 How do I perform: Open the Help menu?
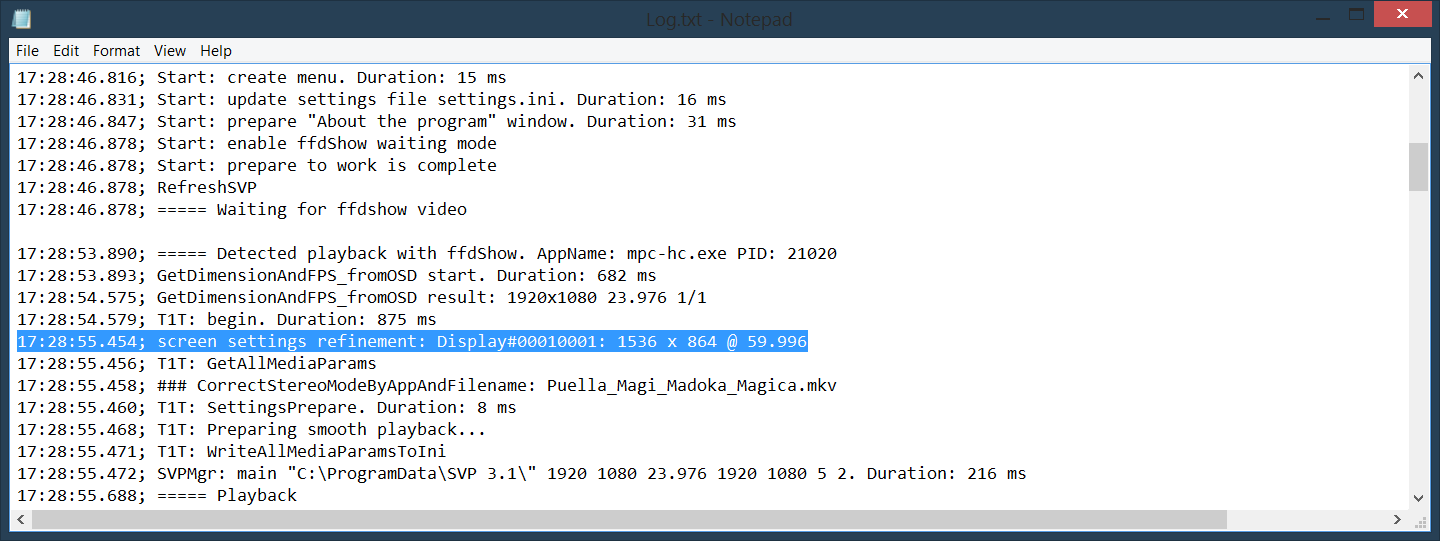tap(216, 51)
